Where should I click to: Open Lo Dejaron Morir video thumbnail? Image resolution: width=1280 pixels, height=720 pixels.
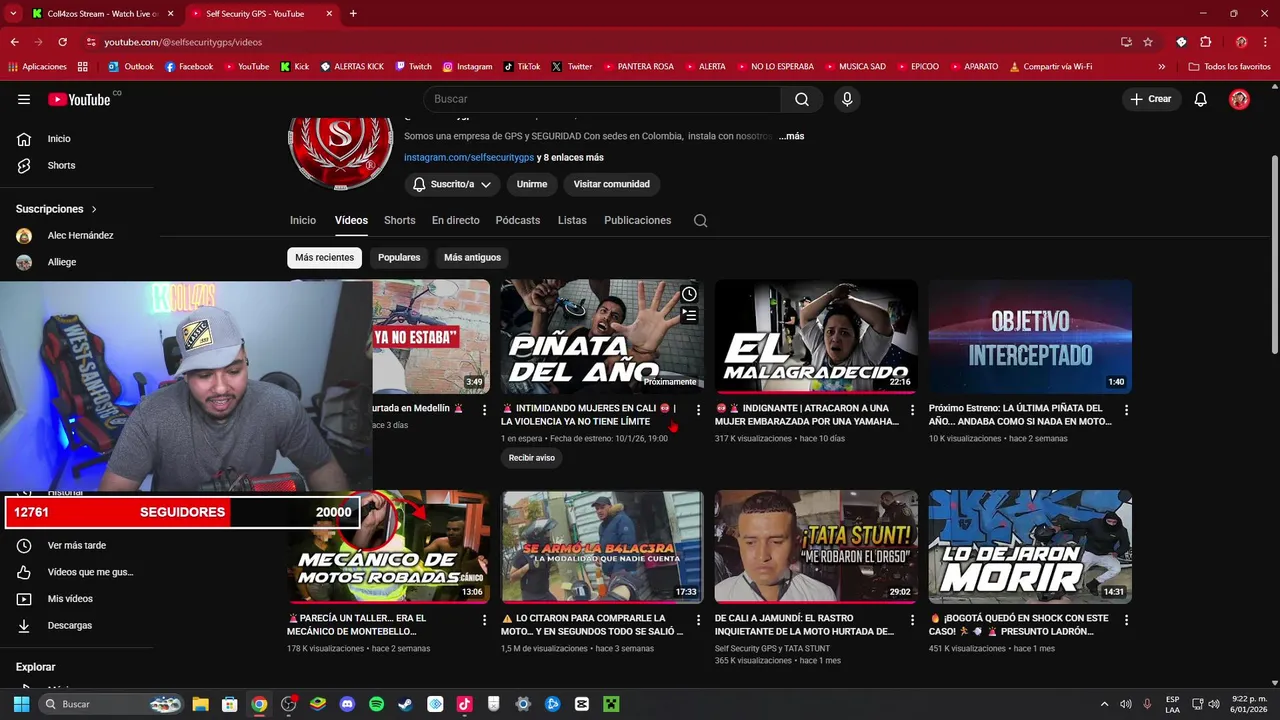point(1030,546)
